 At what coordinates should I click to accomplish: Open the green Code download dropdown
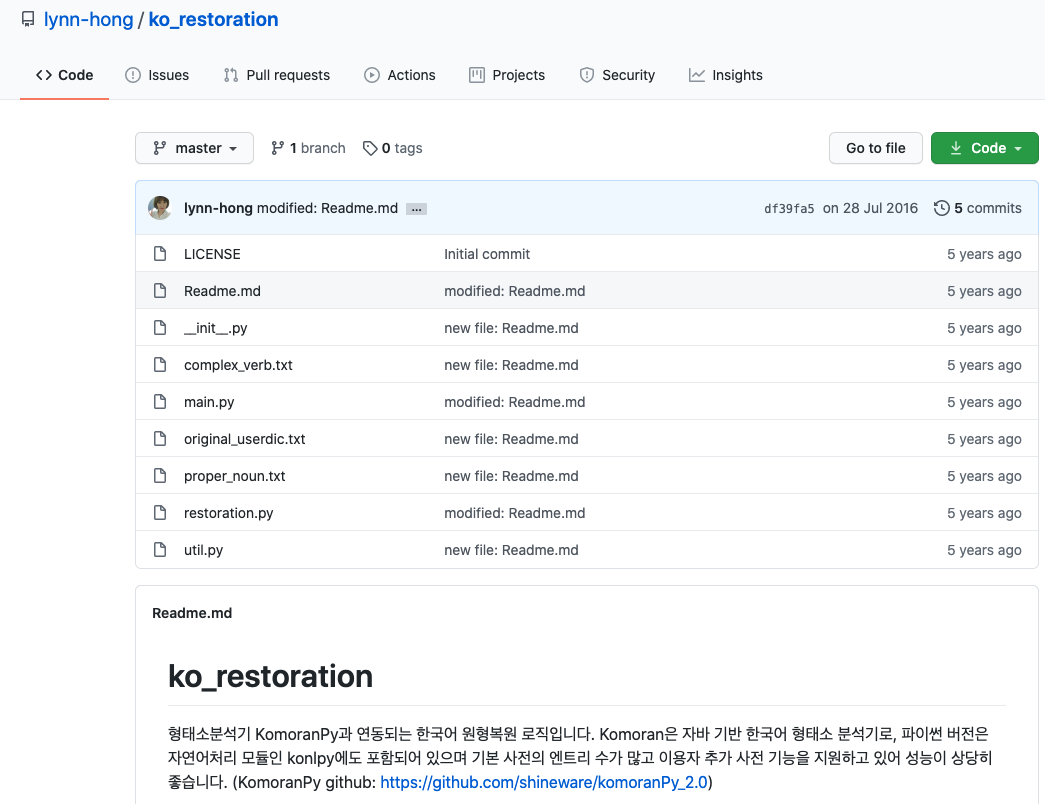click(984, 148)
